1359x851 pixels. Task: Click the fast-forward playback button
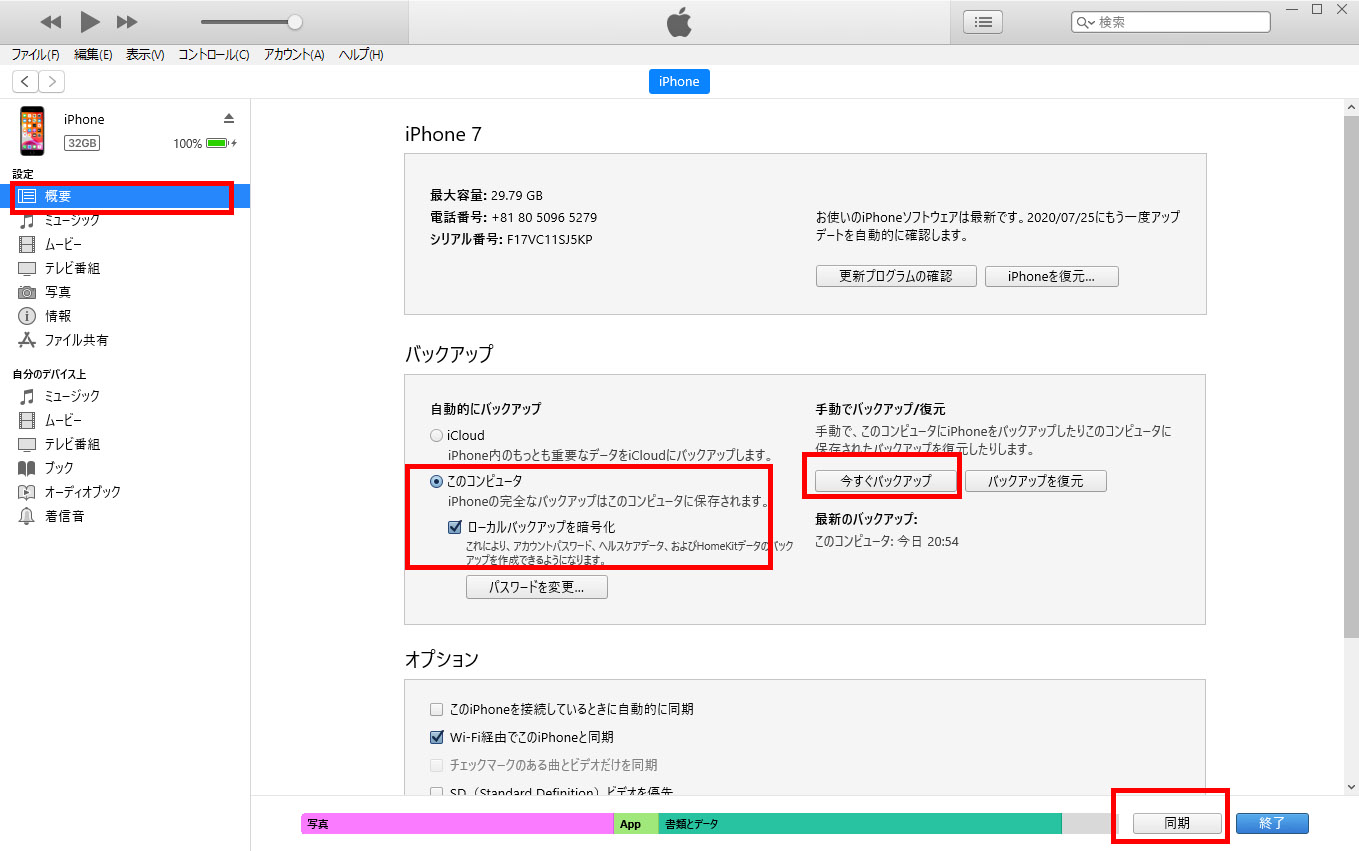pos(127,22)
